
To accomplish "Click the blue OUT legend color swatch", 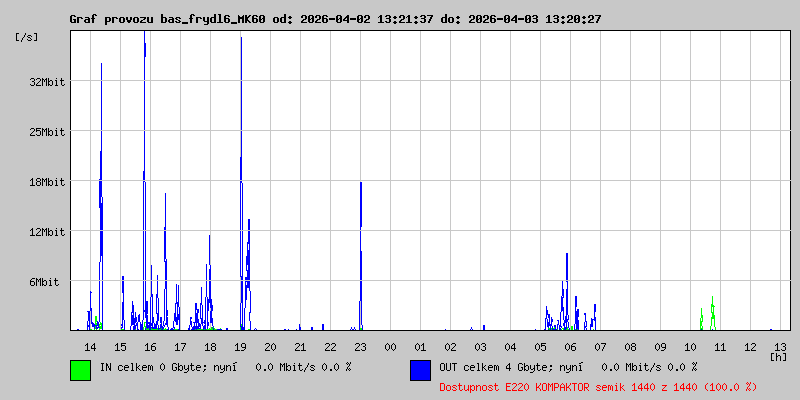I will tap(420, 370).
